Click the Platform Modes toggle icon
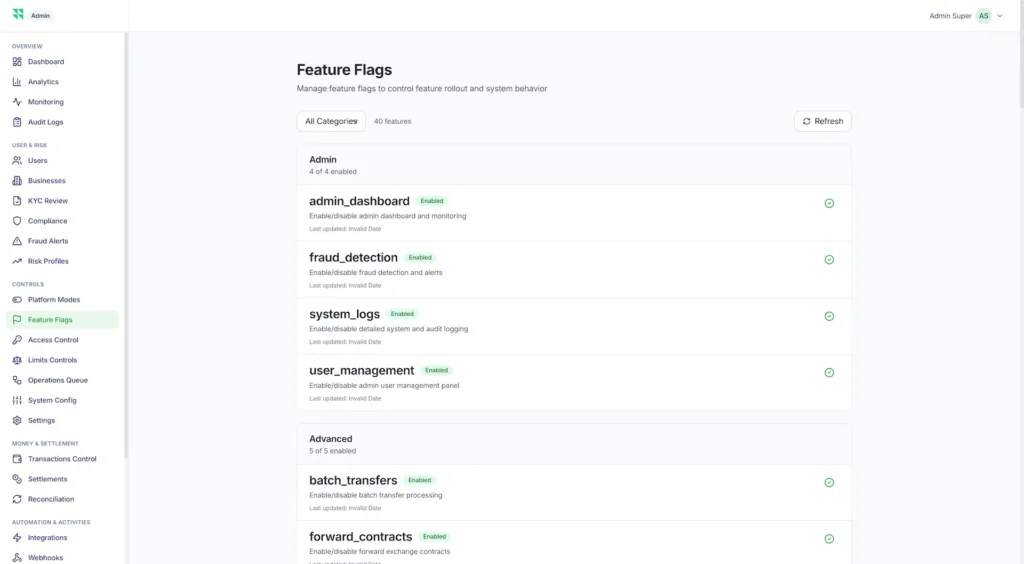The image size is (1024, 564). (x=17, y=300)
